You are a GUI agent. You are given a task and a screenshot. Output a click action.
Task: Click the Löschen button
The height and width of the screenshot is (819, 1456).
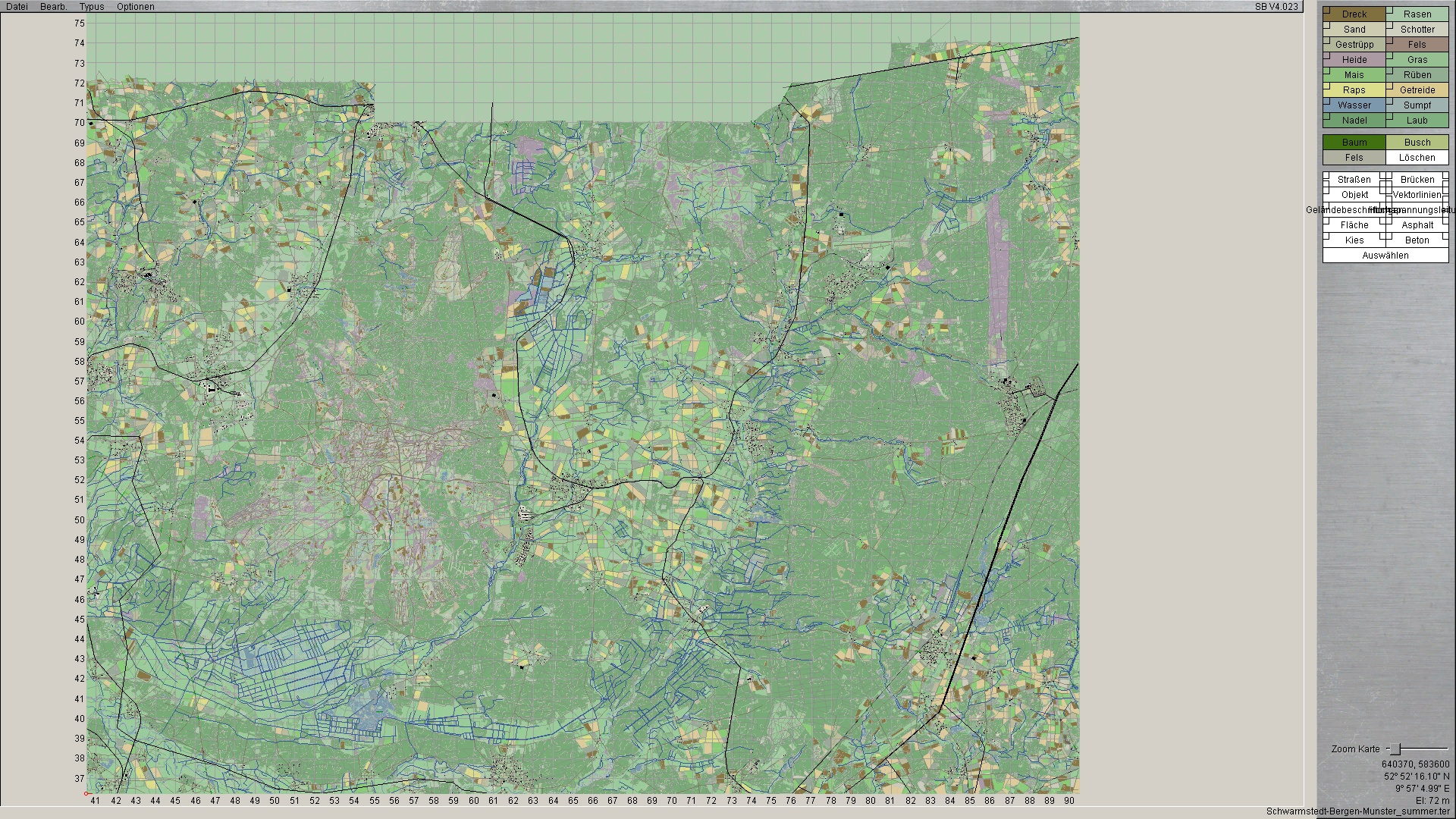point(1417,158)
